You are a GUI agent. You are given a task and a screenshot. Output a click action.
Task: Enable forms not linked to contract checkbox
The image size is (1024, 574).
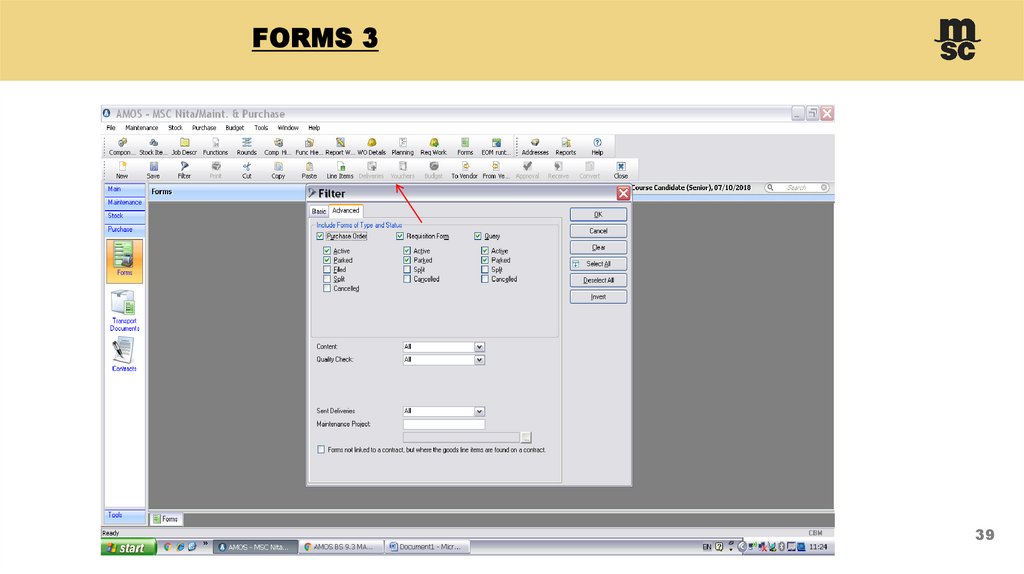click(321, 449)
